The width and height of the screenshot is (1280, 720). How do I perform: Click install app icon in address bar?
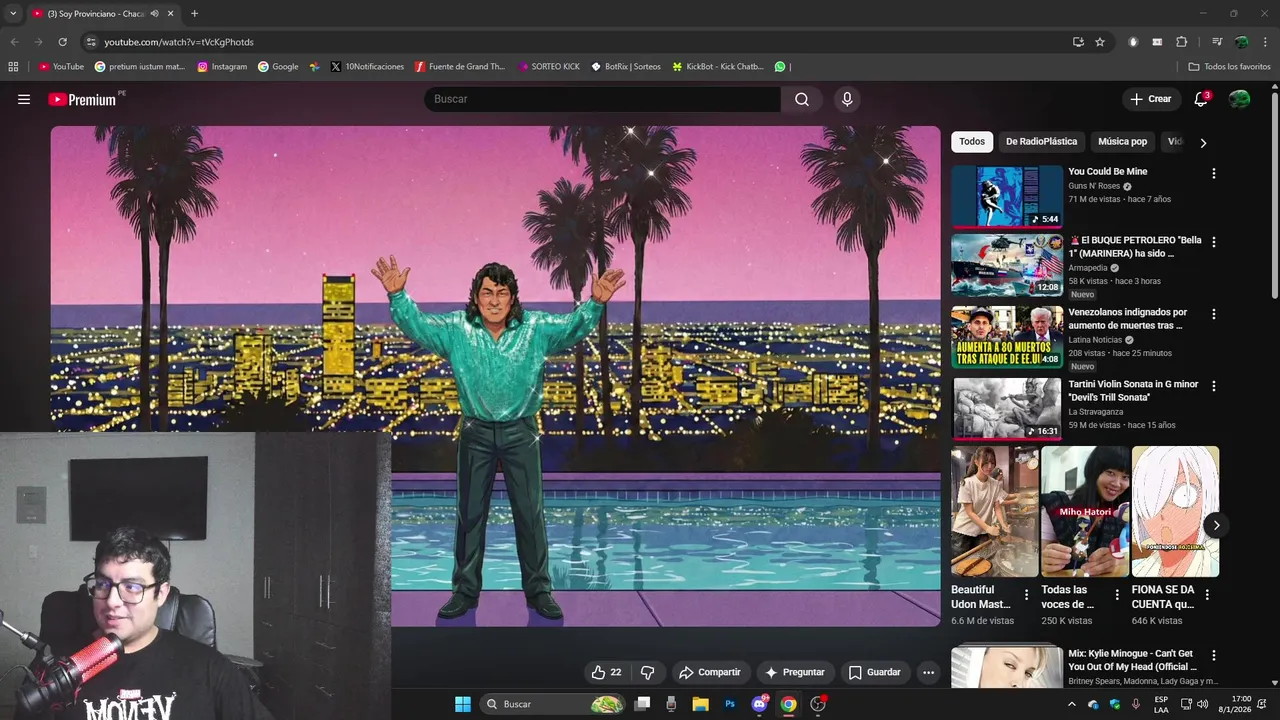(x=1078, y=42)
